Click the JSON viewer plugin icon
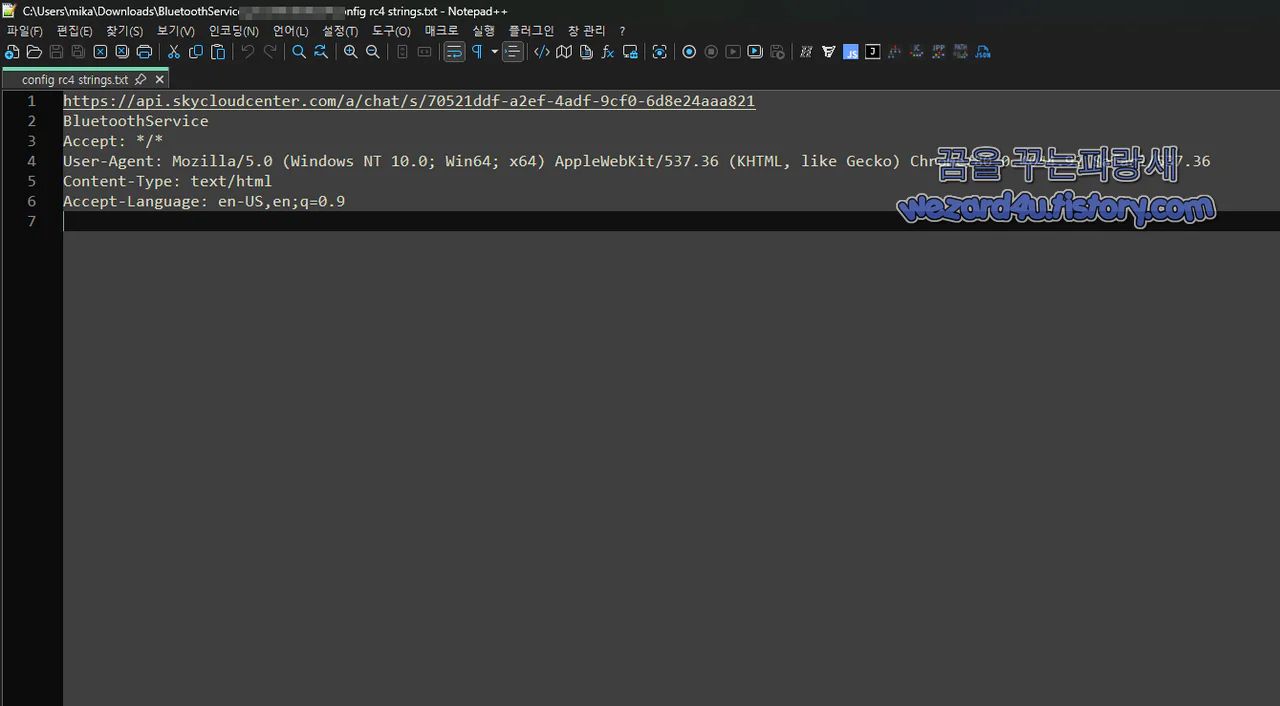The height and width of the screenshot is (706, 1280). tap(983, 52)
